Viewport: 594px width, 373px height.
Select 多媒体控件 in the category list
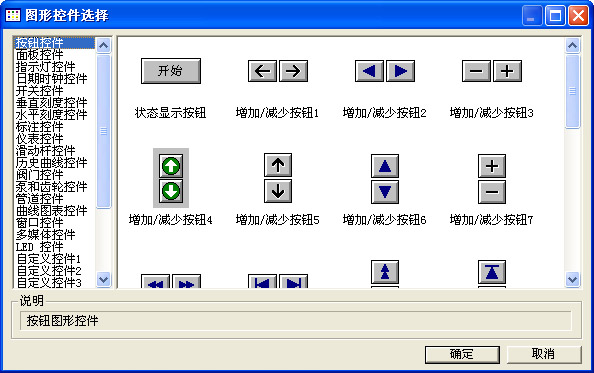tap(55, 234)
